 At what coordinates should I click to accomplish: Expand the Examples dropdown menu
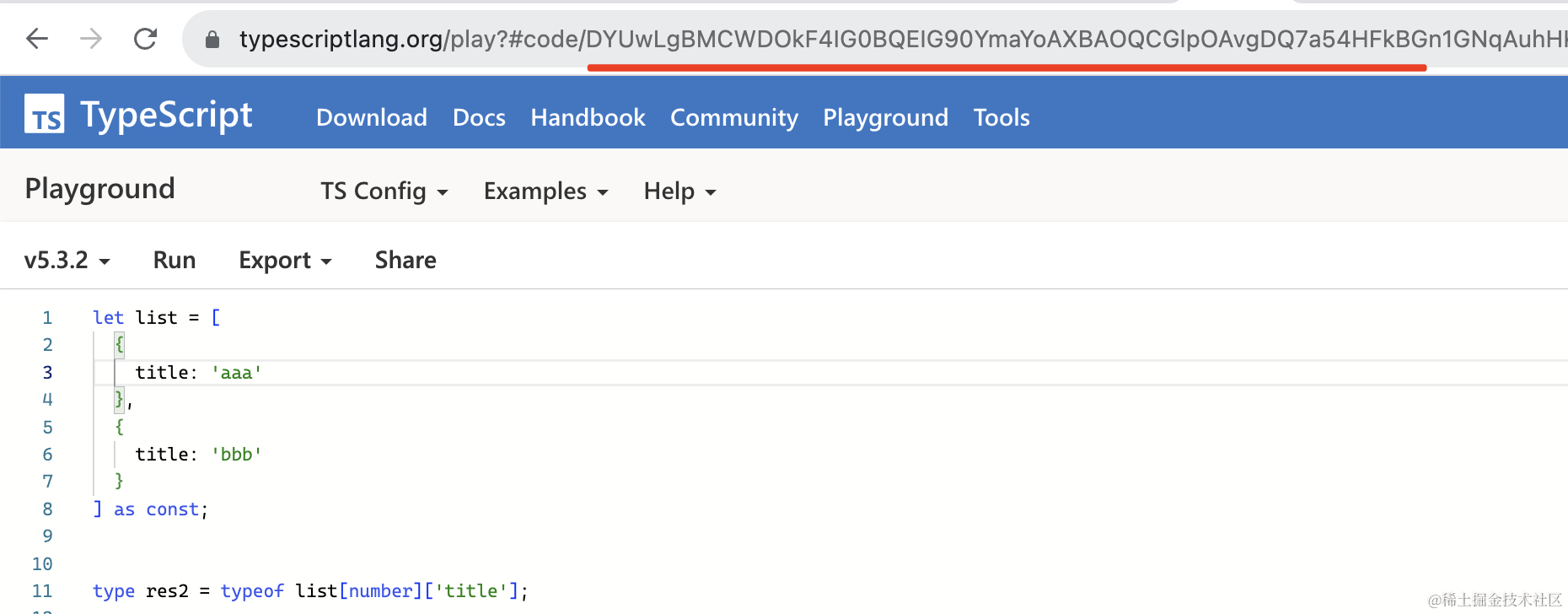point(545,191)
